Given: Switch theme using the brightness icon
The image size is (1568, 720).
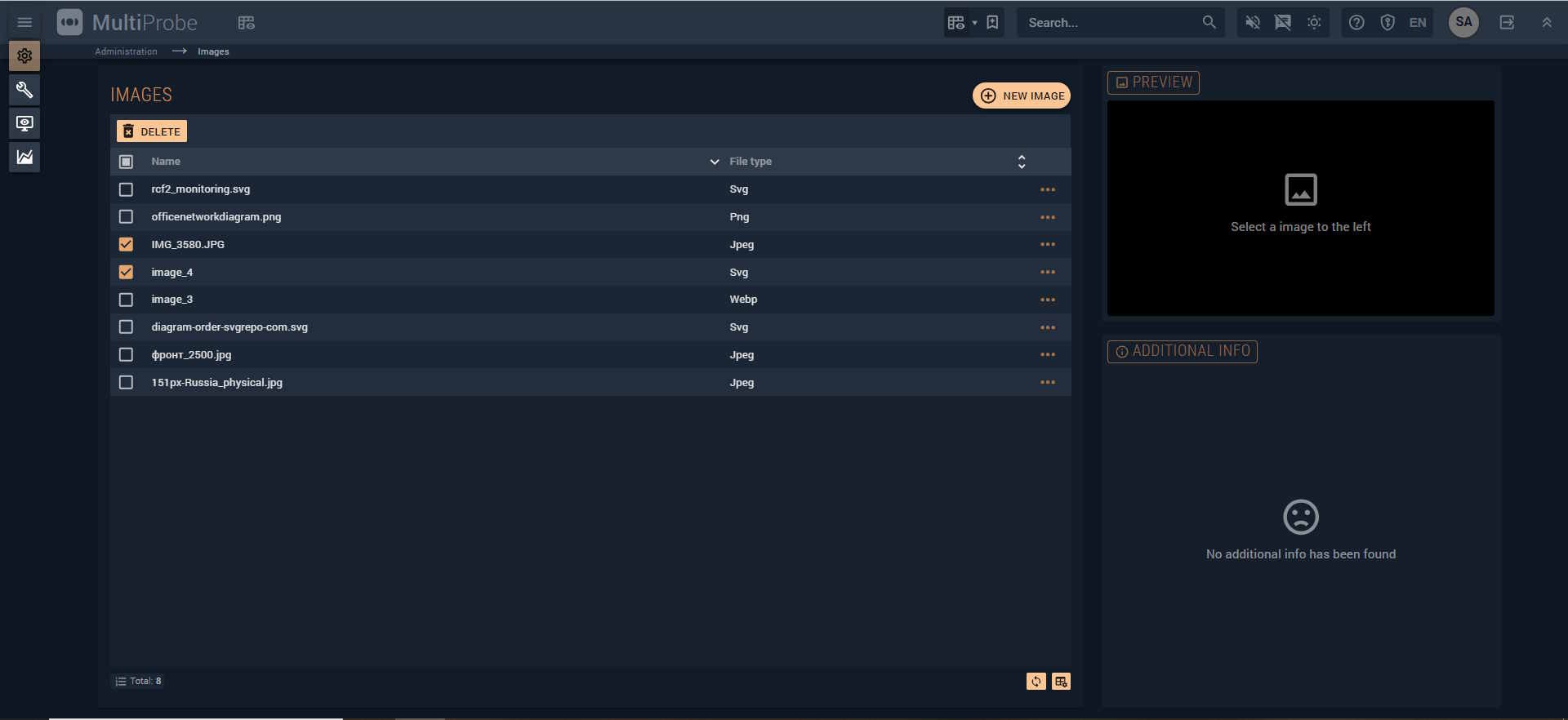Looking at the screenshot, I should click(1314, 23).
